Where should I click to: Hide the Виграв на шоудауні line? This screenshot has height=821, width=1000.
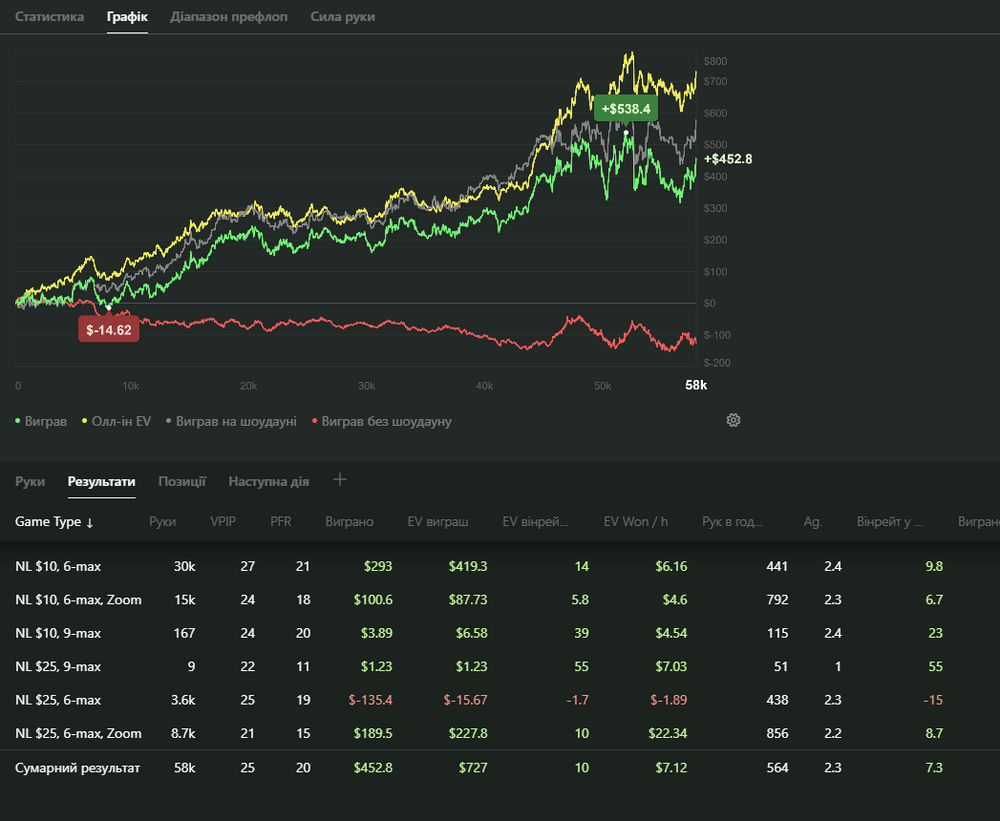click(230, 422)
